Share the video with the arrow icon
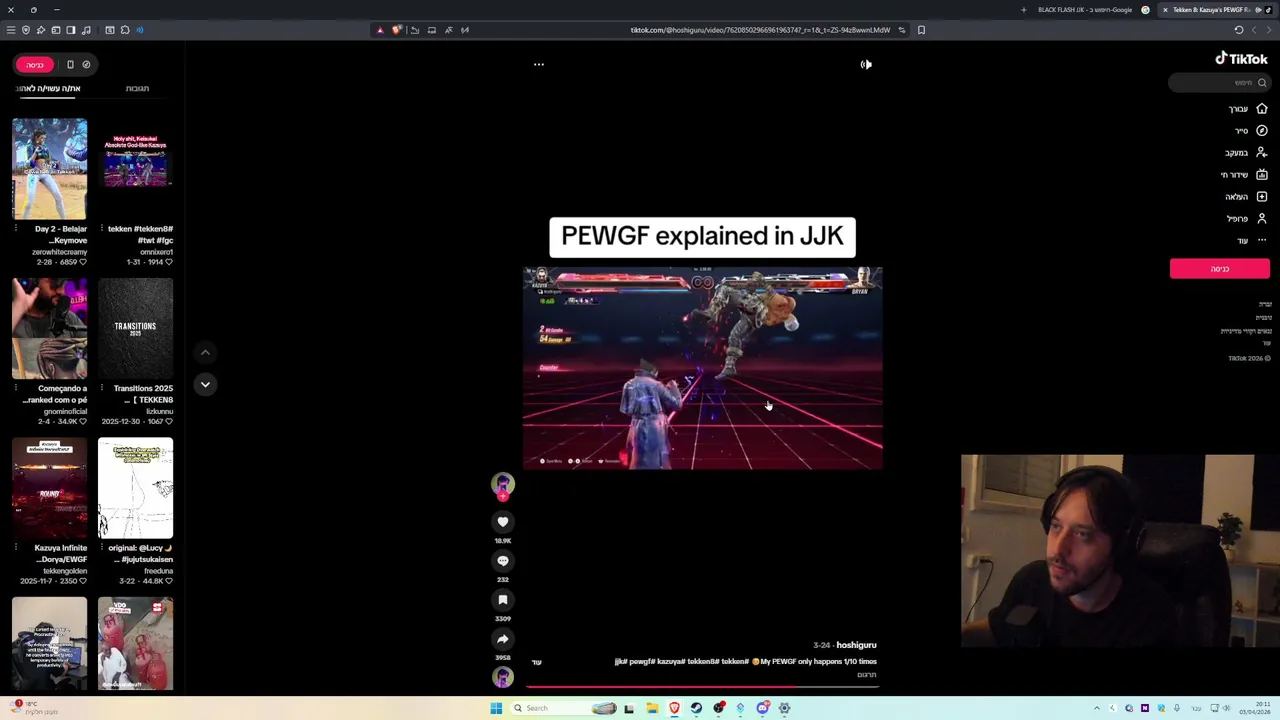Screen dimensions: 1280x720 click(x=503, y=639)
